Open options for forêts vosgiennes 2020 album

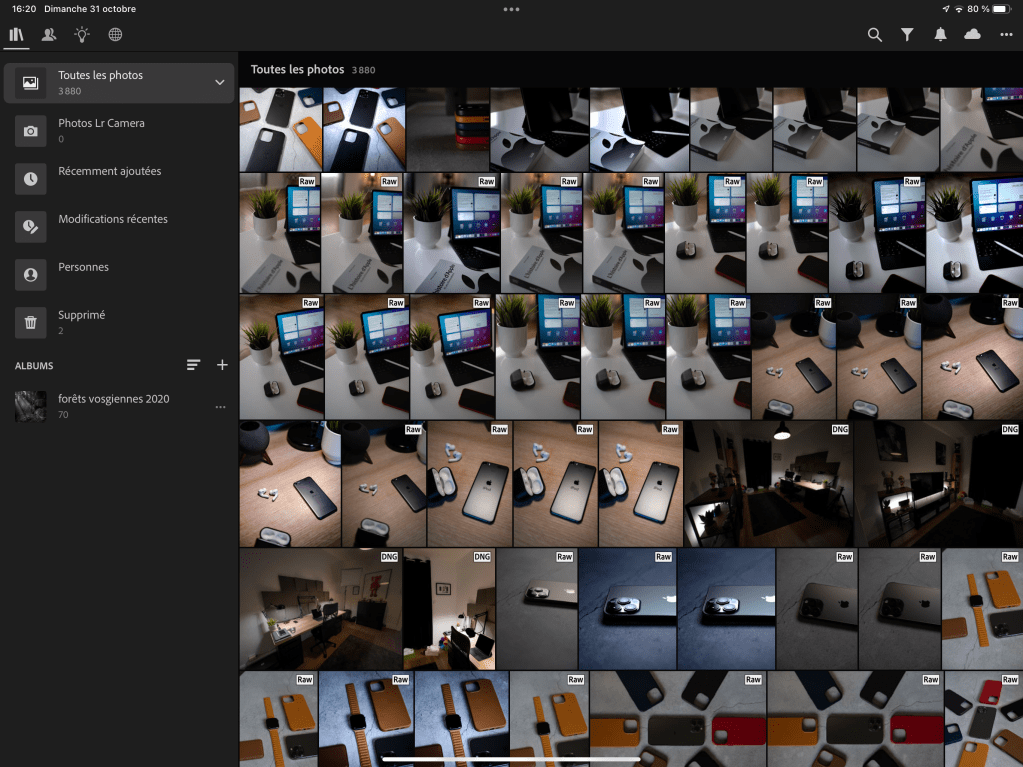220,407
